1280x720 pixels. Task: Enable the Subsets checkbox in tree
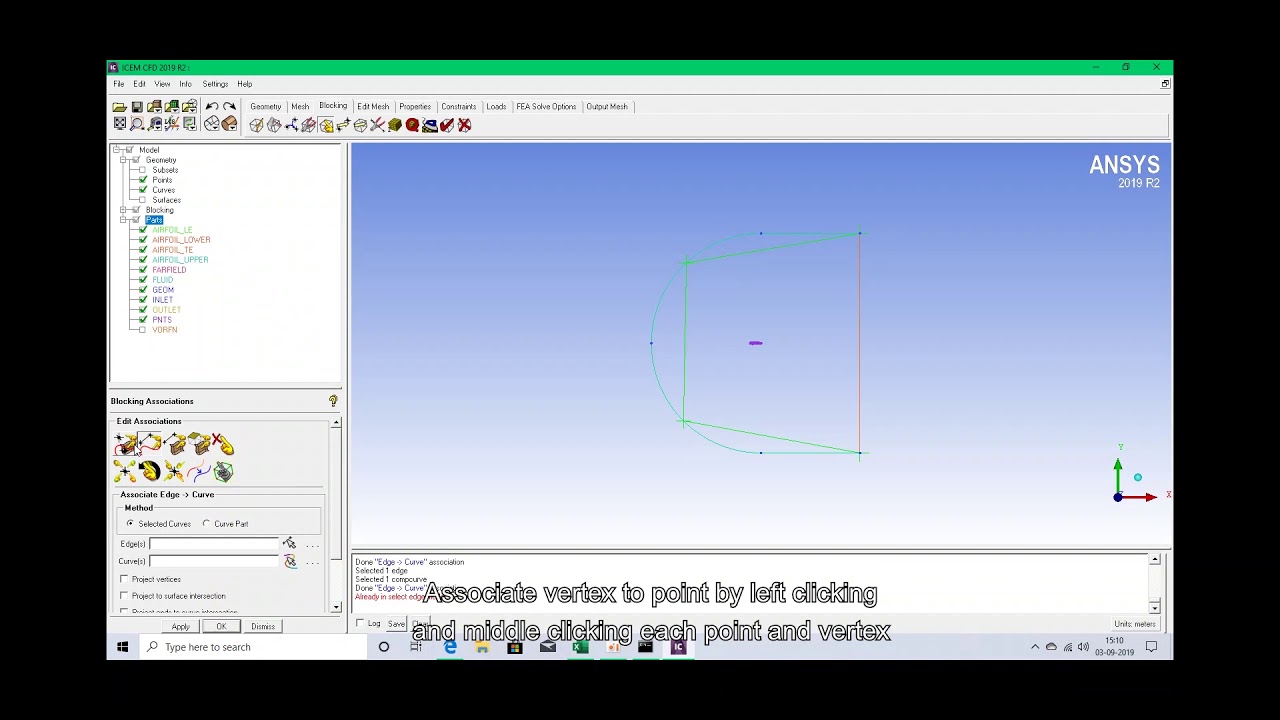(143, 170)
